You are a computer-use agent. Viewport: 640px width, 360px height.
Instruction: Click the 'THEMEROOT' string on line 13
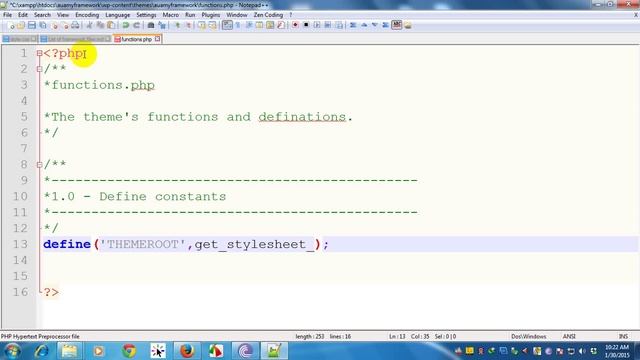click(142, 244)
